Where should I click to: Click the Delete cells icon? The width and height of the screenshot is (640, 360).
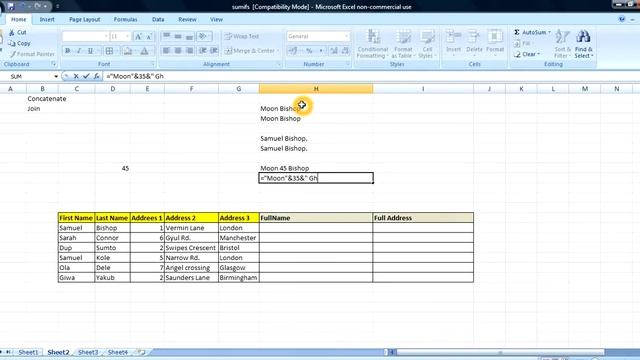[474, 37]
